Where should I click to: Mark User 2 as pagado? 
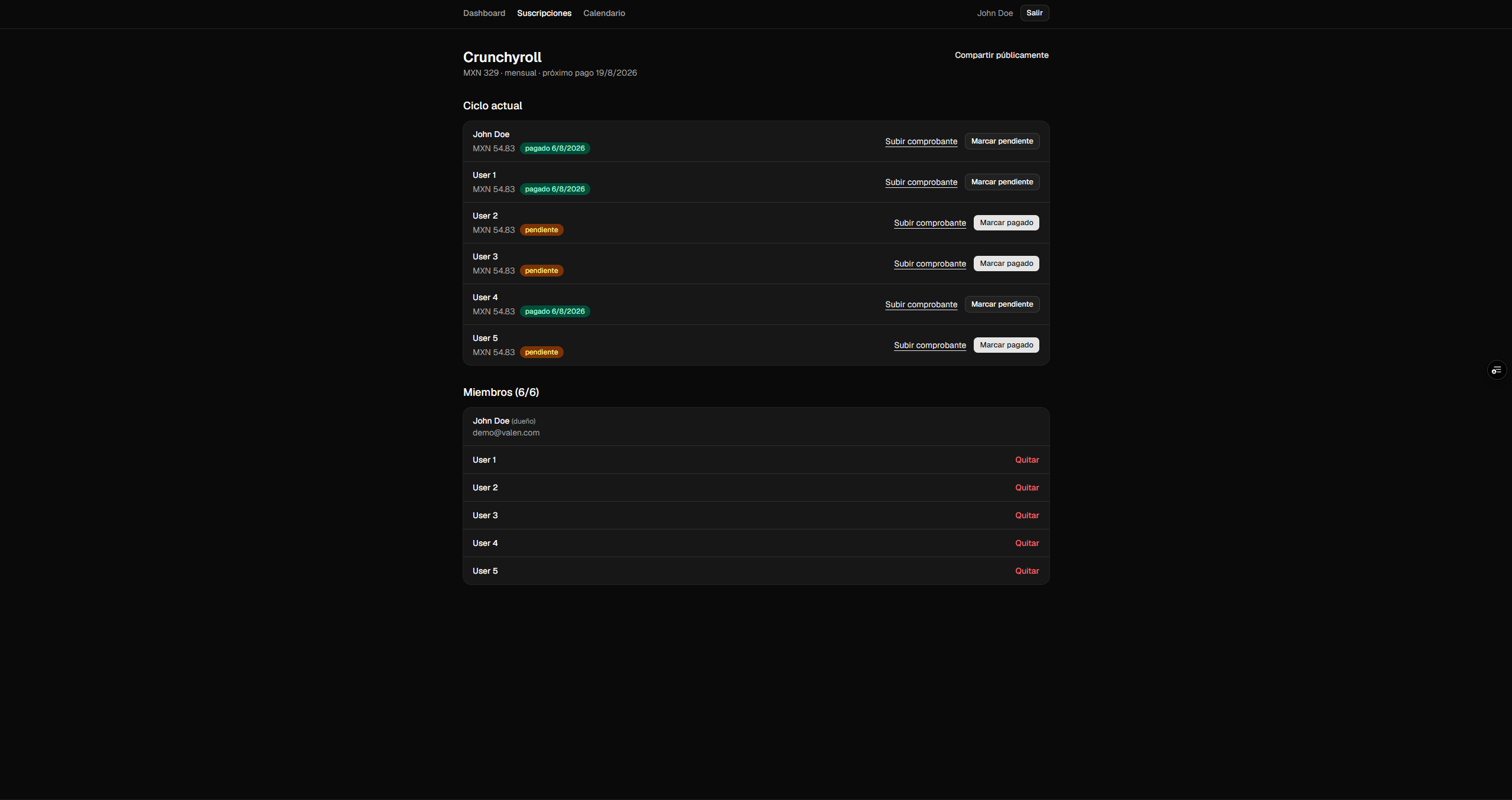click(1006, 223)
